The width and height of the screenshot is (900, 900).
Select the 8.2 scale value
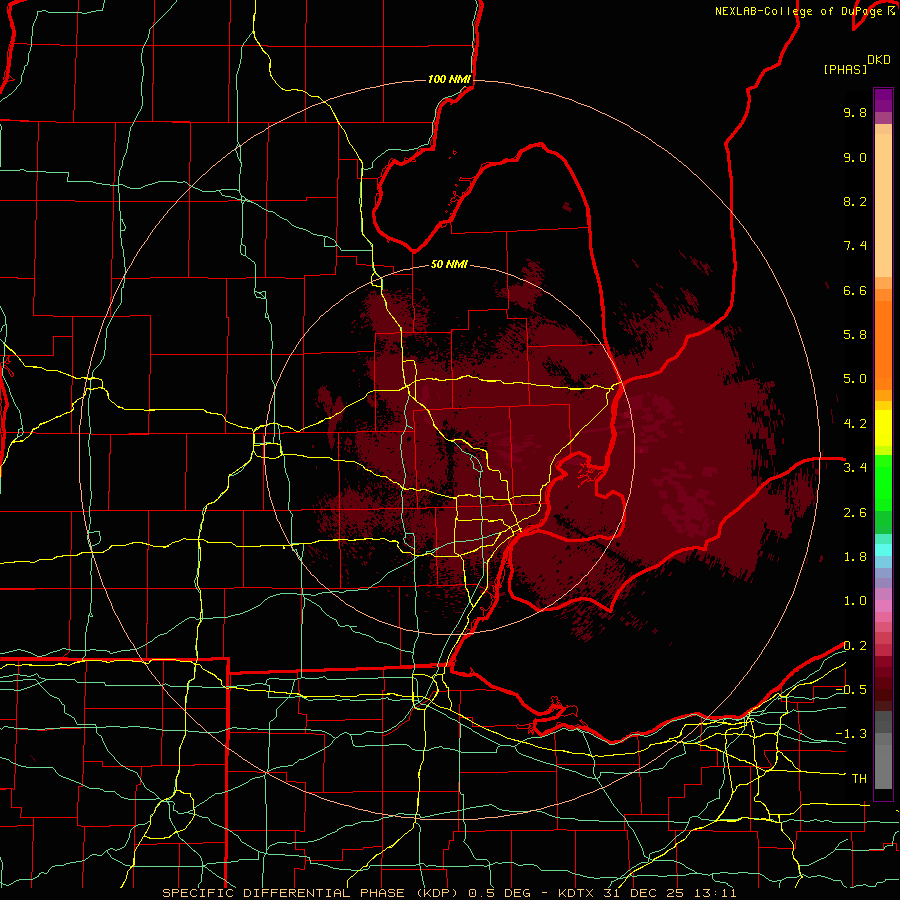click(x=855, y=201)
